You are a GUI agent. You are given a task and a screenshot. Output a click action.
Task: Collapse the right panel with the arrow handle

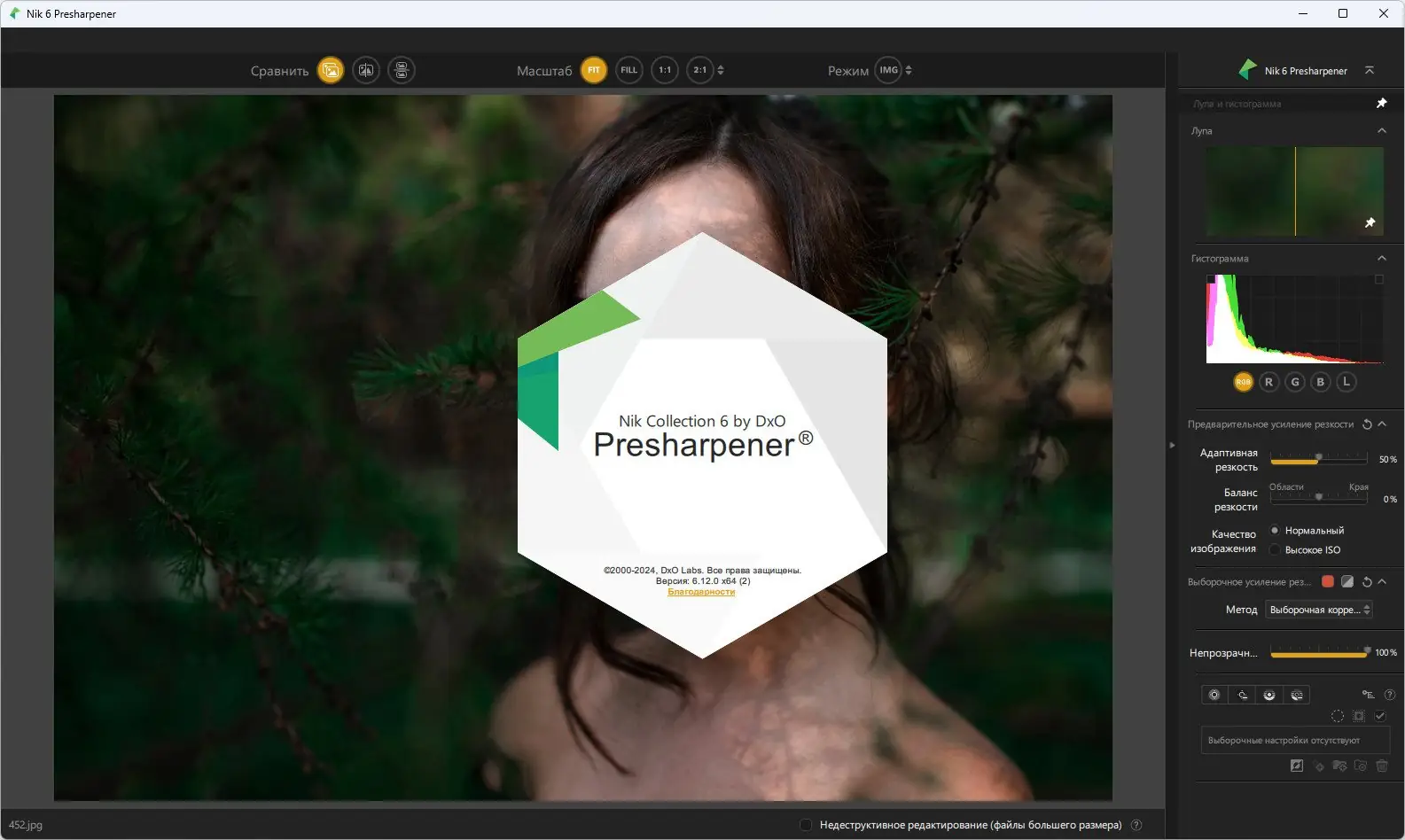1172,445
